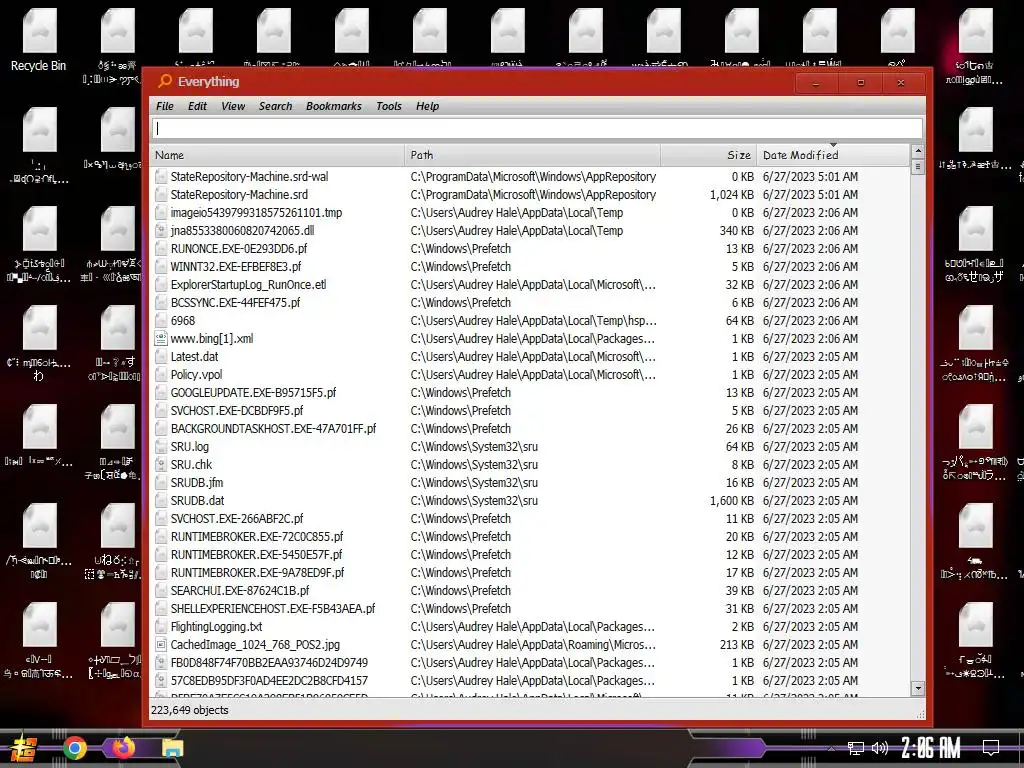1024x768 pixels.
Task: Select the Latest.dat file icon
Action: pyautogui.click(x=161, y=357)
